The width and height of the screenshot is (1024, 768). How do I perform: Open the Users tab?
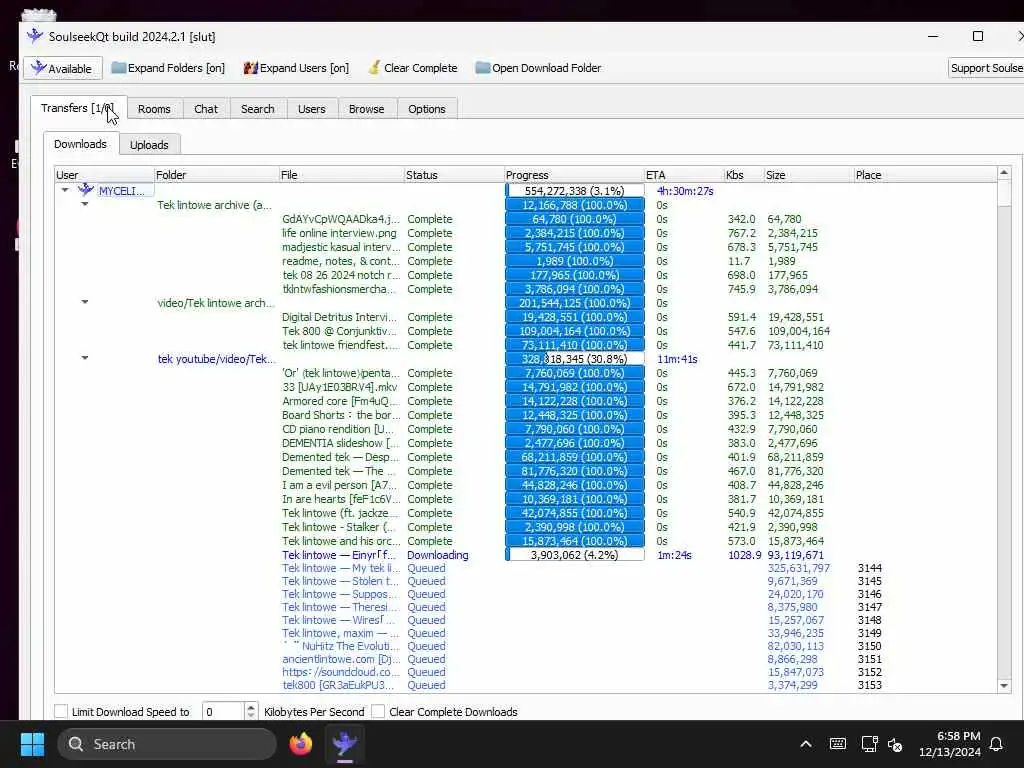pos(312,109)
